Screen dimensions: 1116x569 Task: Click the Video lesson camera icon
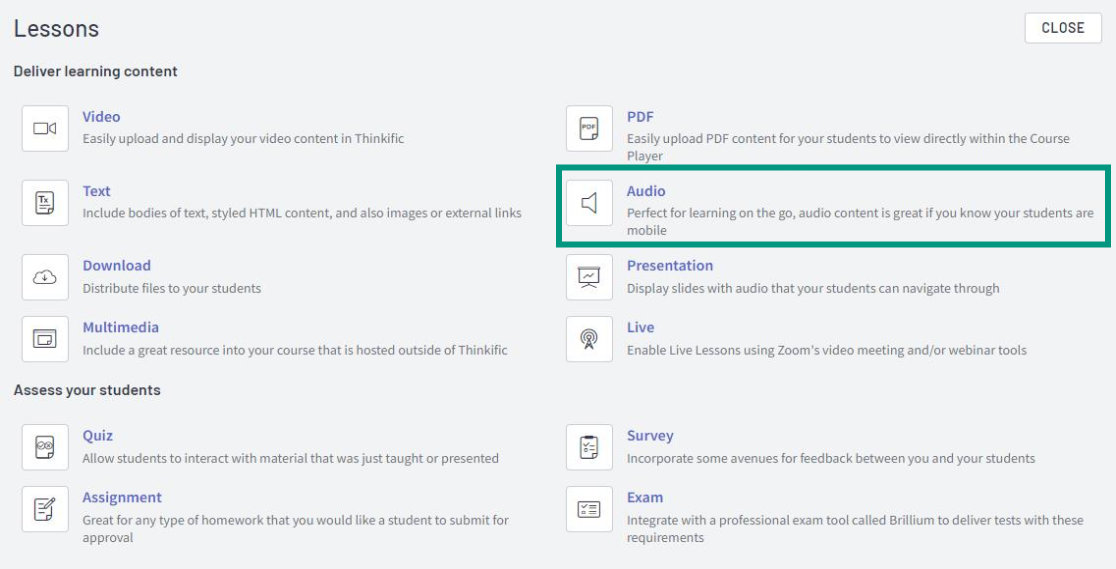tap(45, 129)
